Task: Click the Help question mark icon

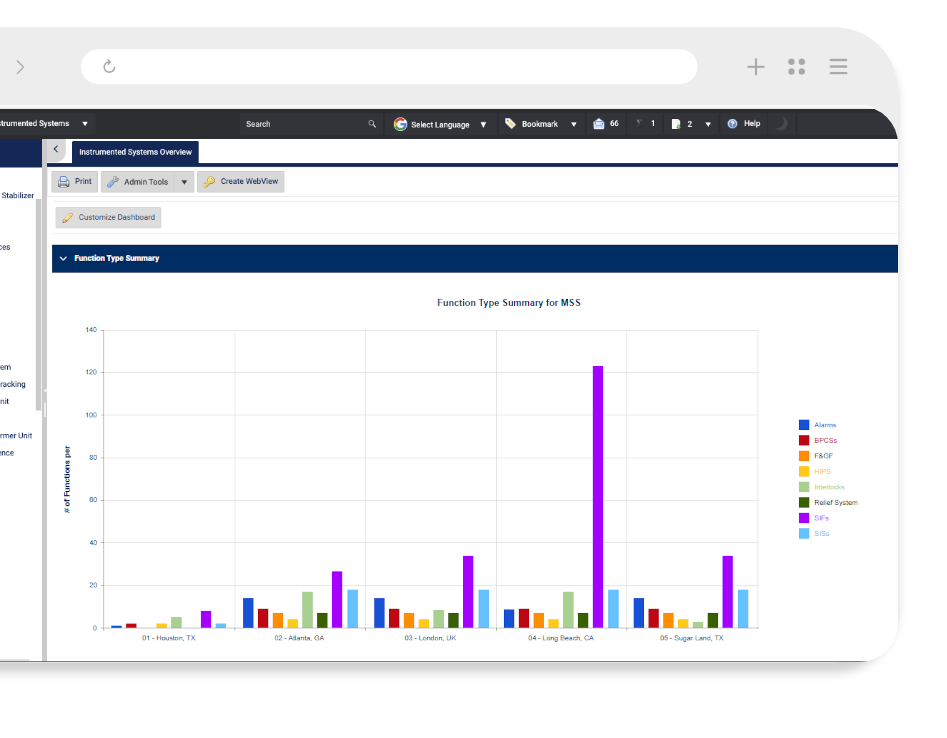Action: [732, 124]
